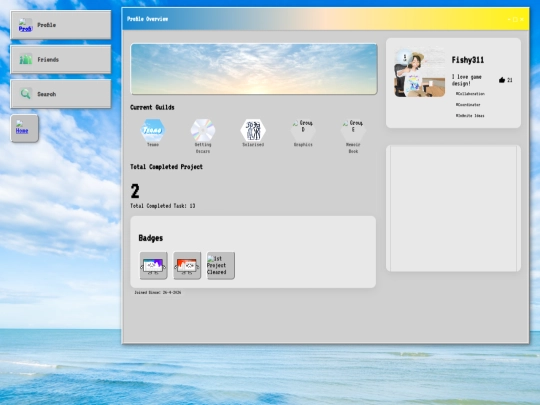Click the Graphics guild label
This screenshot has width=540, height=405.
pyautogui.click(x=303, y=145)
